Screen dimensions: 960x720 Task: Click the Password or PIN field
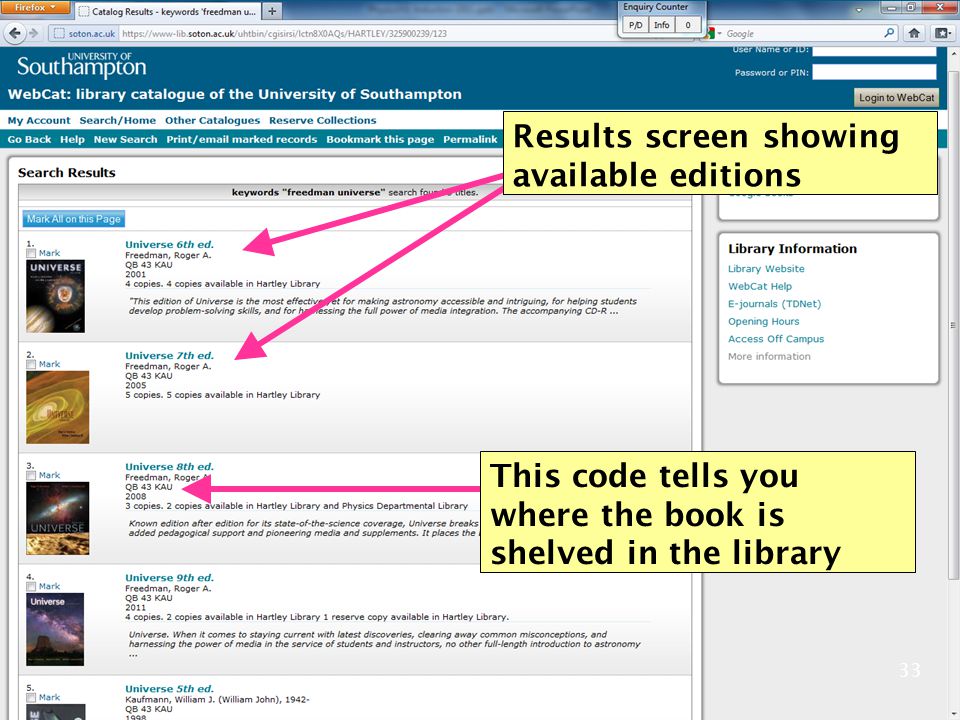click(x=874, y=72)
